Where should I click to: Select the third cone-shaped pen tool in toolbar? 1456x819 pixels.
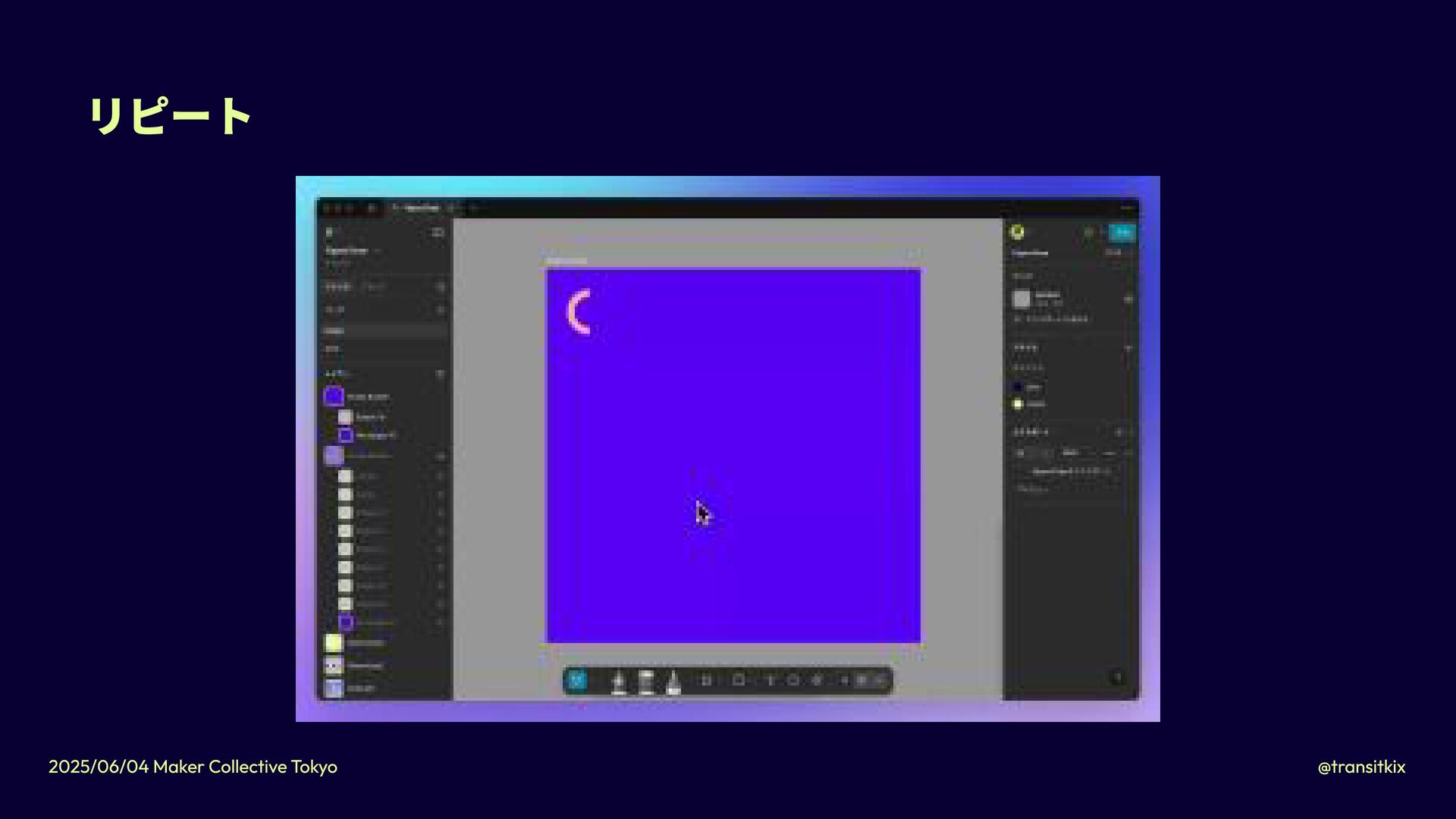click(x=673, y=682)
